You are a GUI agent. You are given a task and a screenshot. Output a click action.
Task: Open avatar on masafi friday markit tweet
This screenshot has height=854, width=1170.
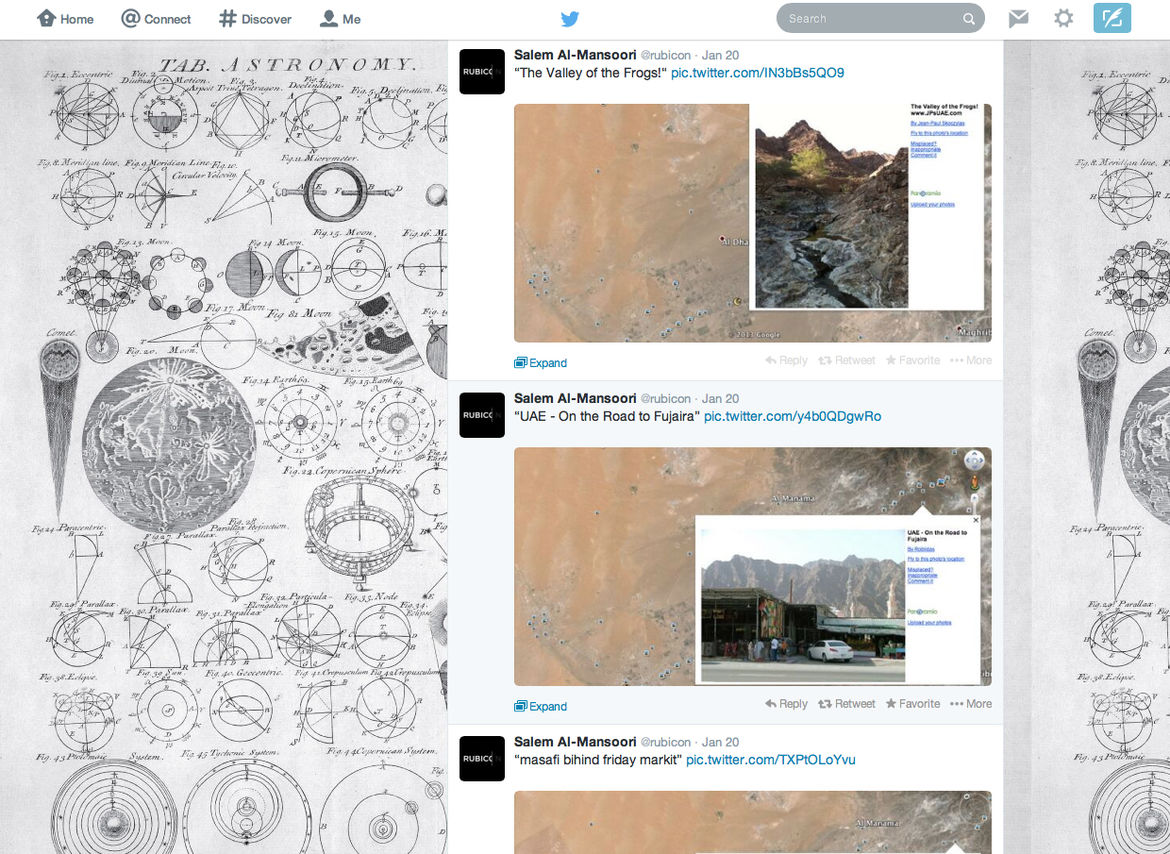482,758
